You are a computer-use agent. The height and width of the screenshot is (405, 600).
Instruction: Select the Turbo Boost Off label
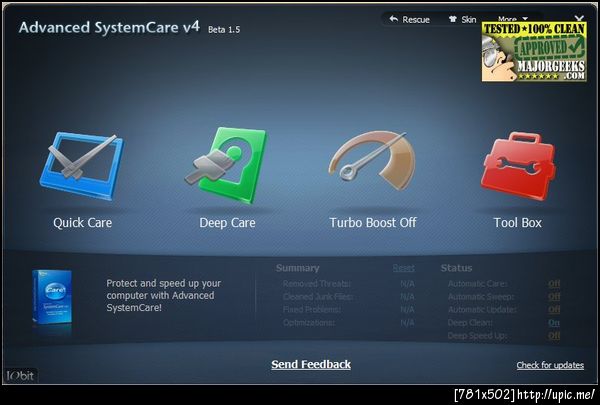[x=373, y=223]
